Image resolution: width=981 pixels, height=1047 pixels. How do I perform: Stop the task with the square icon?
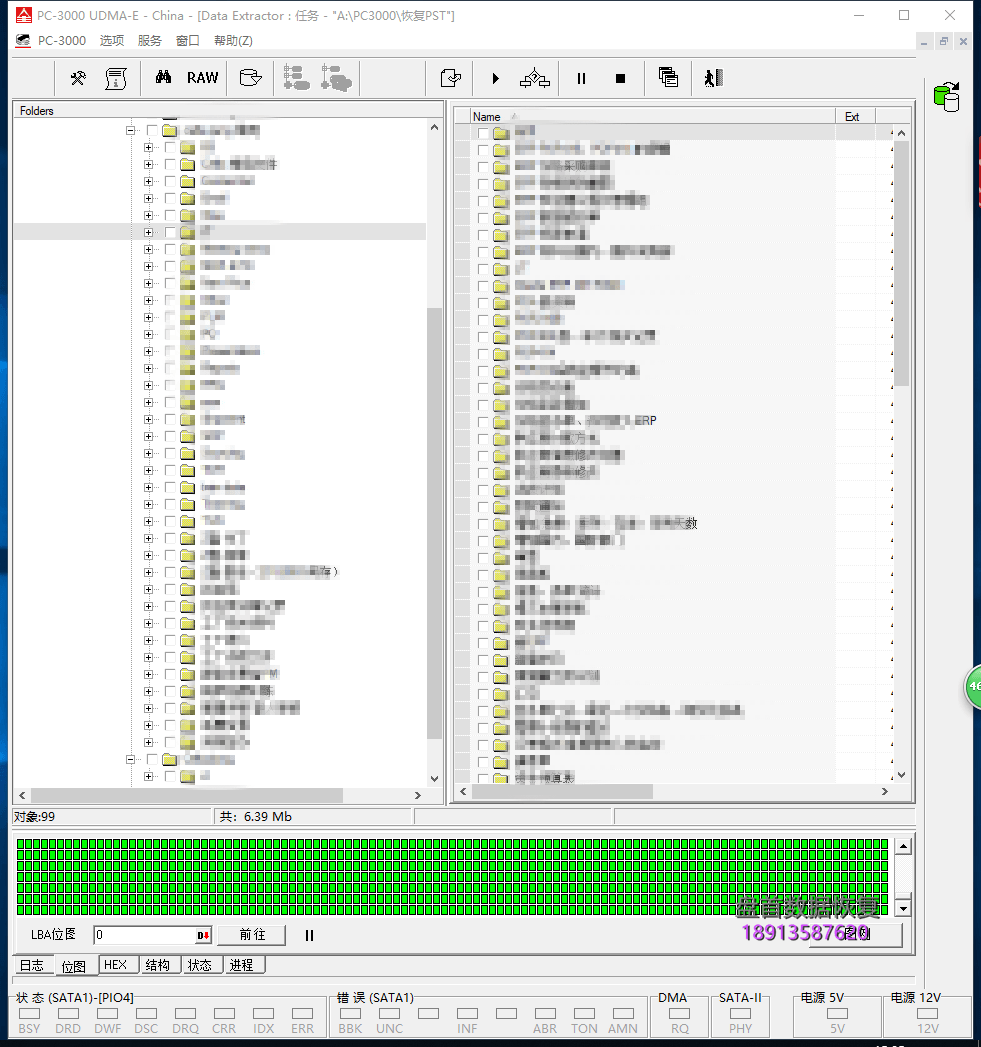point(620,79)
